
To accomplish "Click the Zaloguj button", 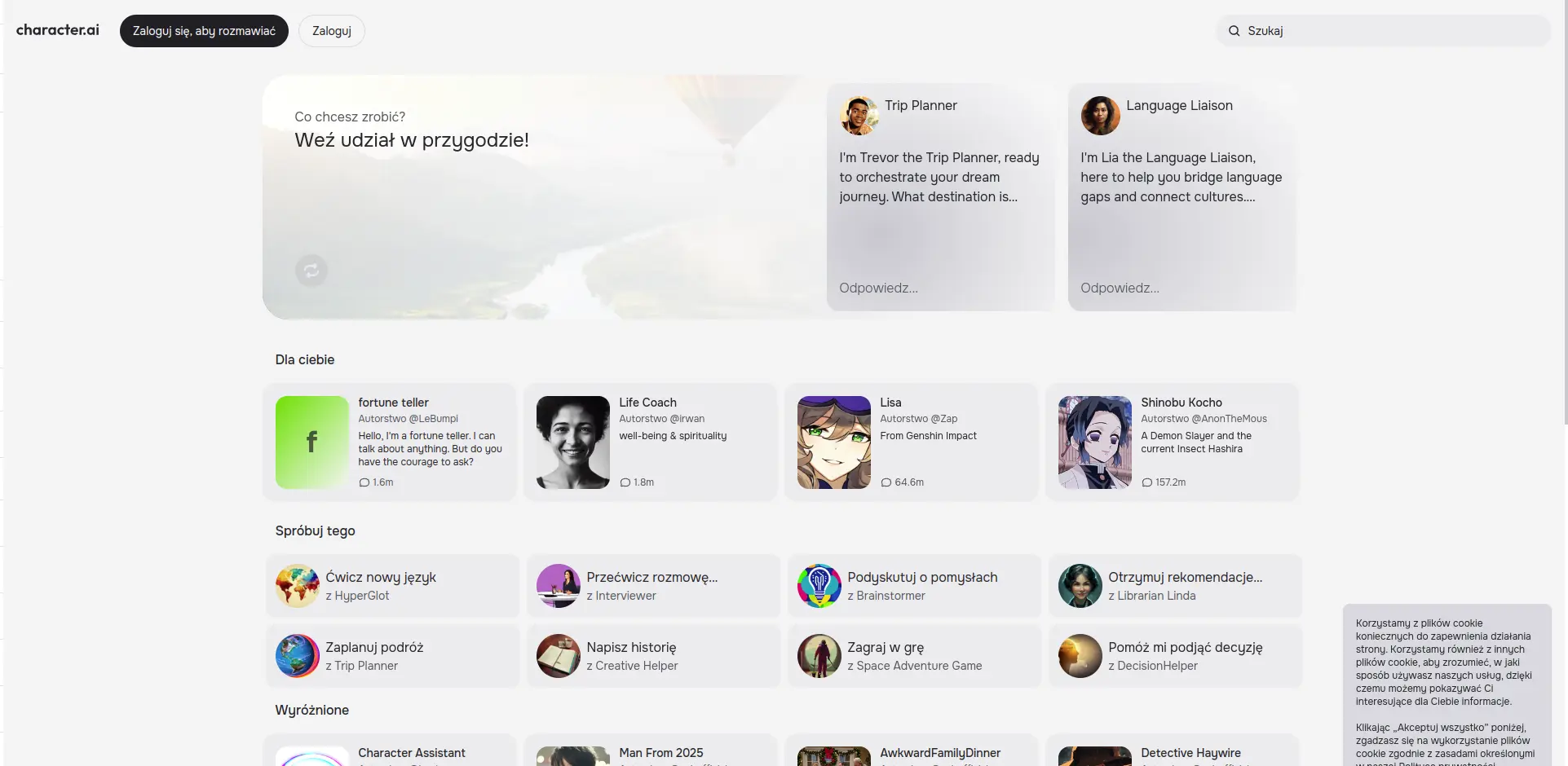I will click(331, 31).
